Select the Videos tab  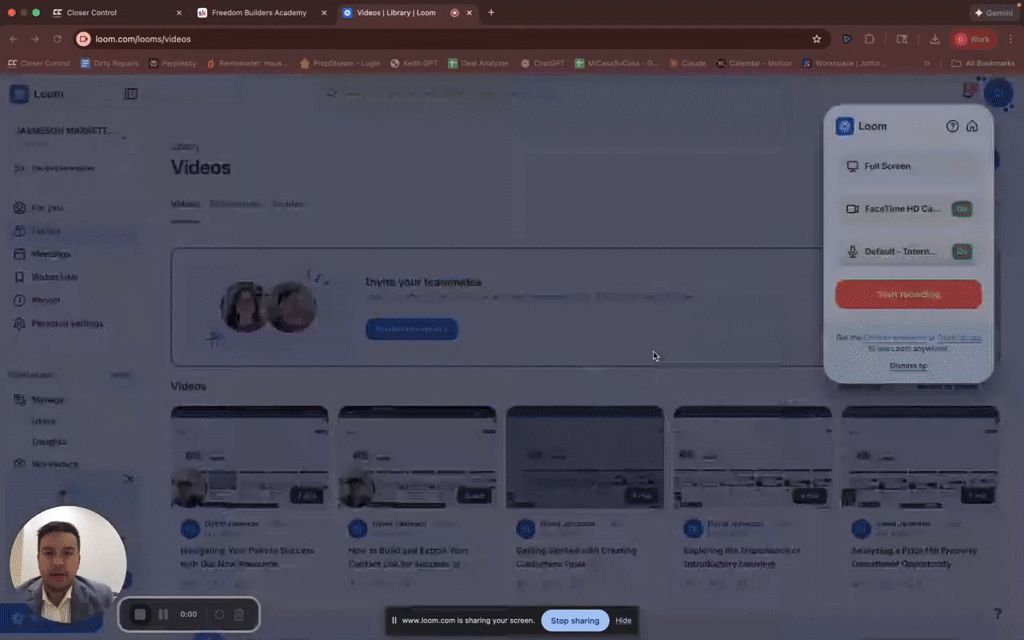(185, 204)
